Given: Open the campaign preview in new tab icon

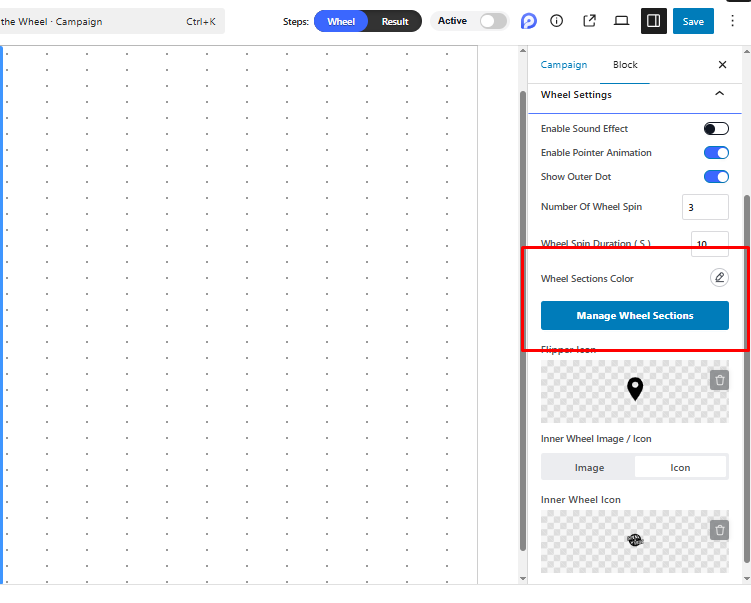Looking at the screenshot, I should [x=589, y=21].
